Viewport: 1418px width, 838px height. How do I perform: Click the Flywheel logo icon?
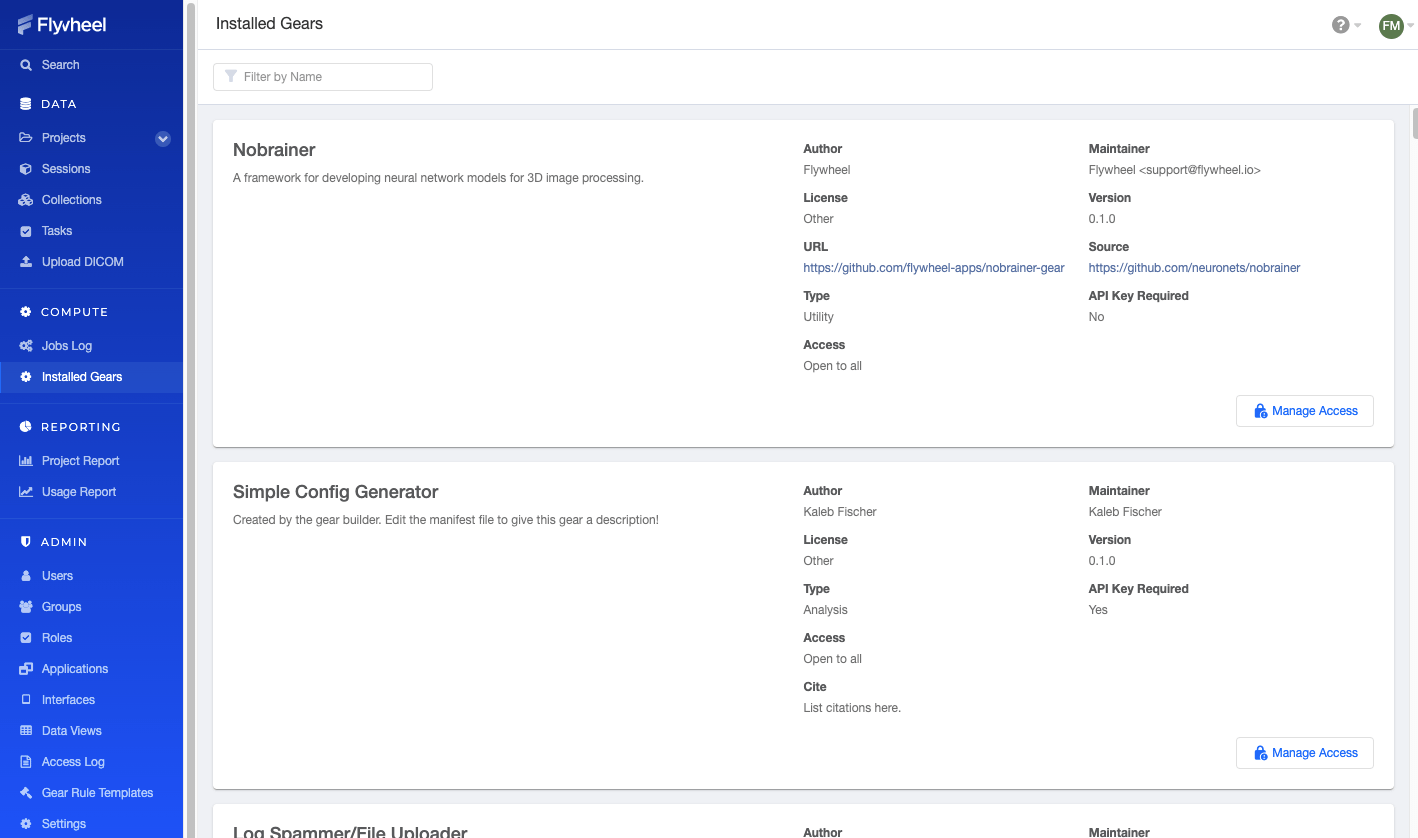tap(26, 25)
